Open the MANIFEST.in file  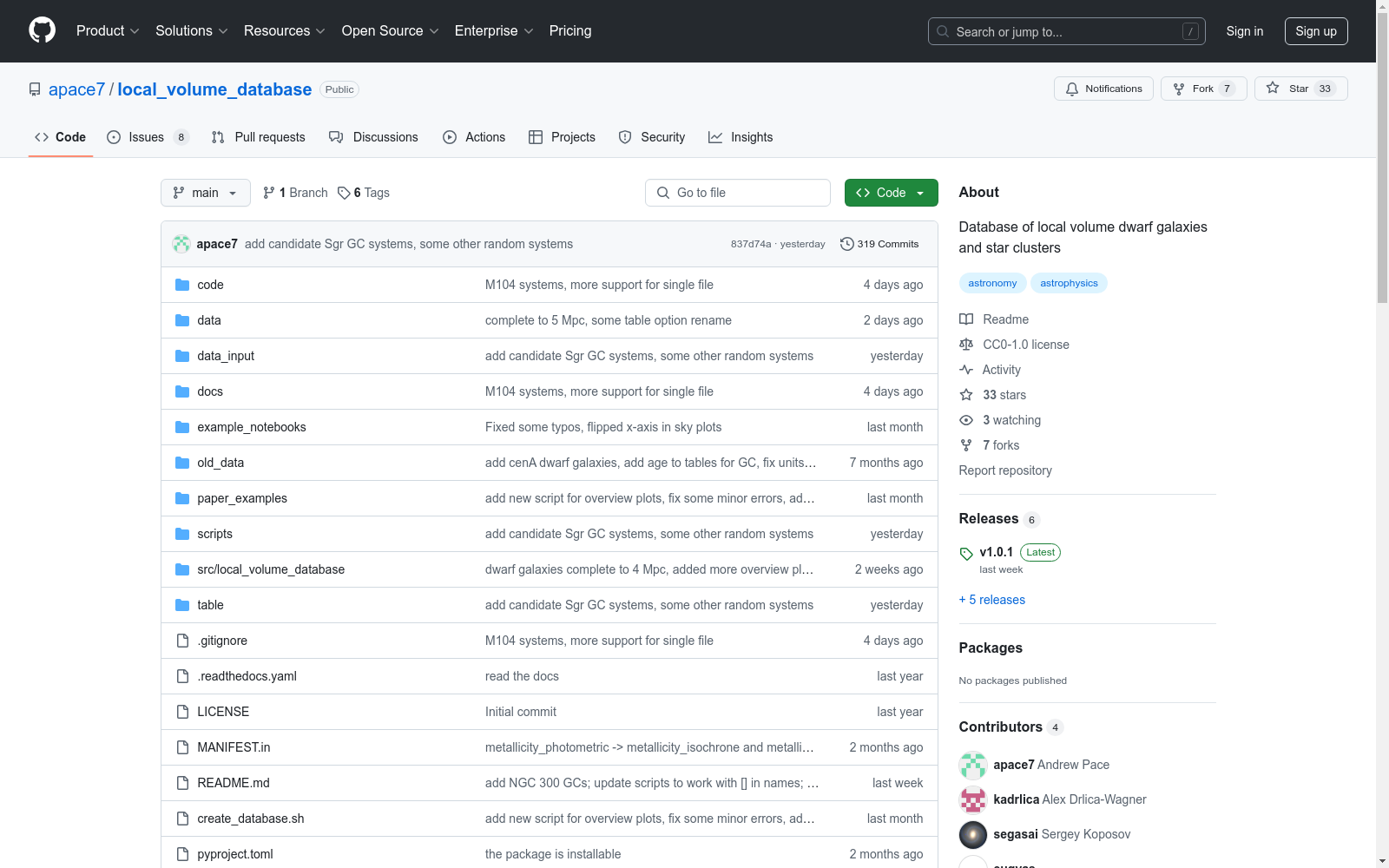tap(234, 747)
